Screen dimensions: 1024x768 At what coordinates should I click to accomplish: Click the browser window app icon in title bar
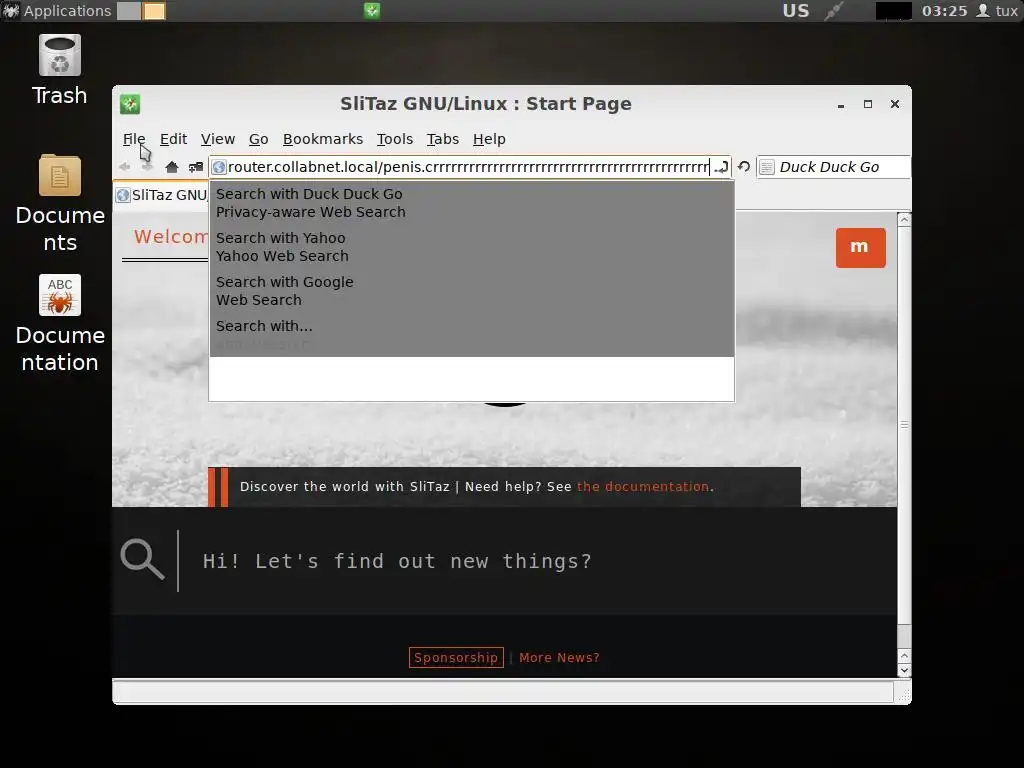pyautogui.click(x=130, y=104)
